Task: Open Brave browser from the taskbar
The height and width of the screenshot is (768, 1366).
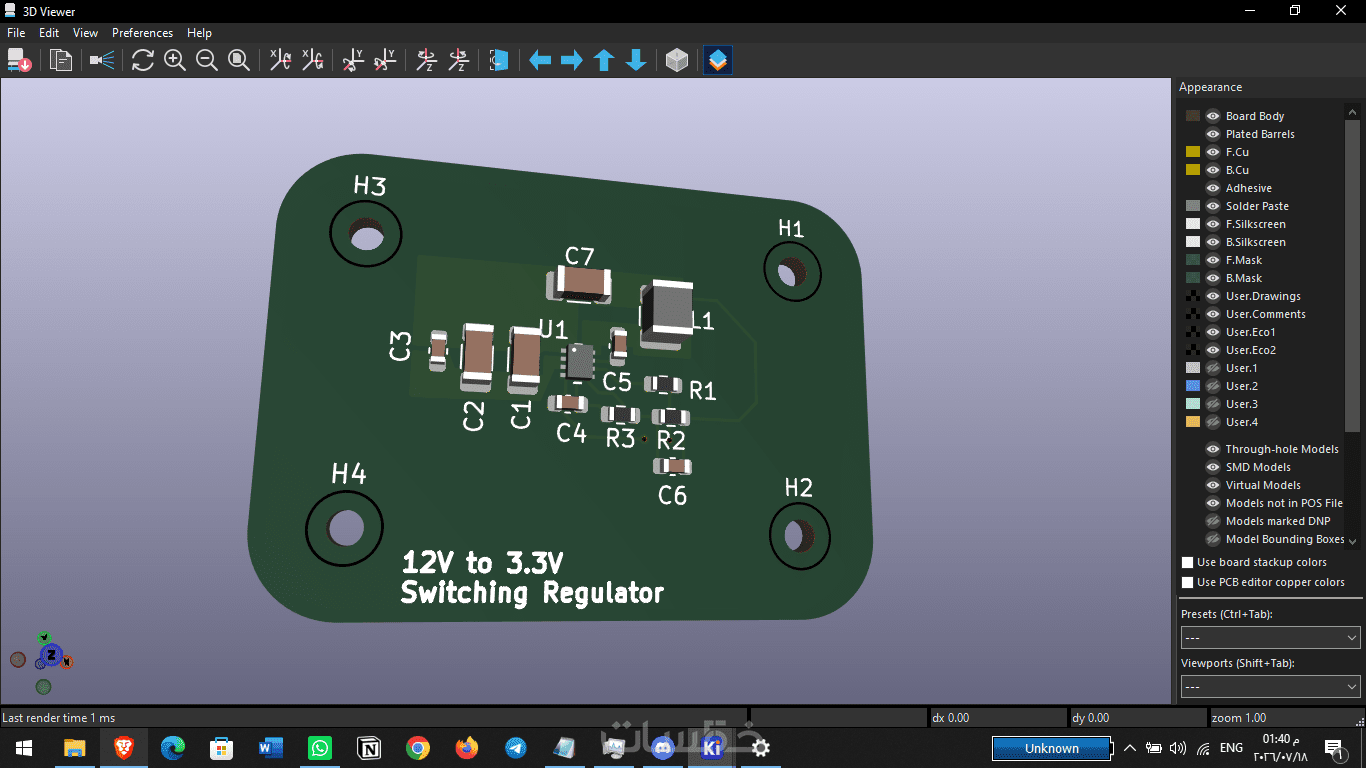Action: (x=124, y=747)
